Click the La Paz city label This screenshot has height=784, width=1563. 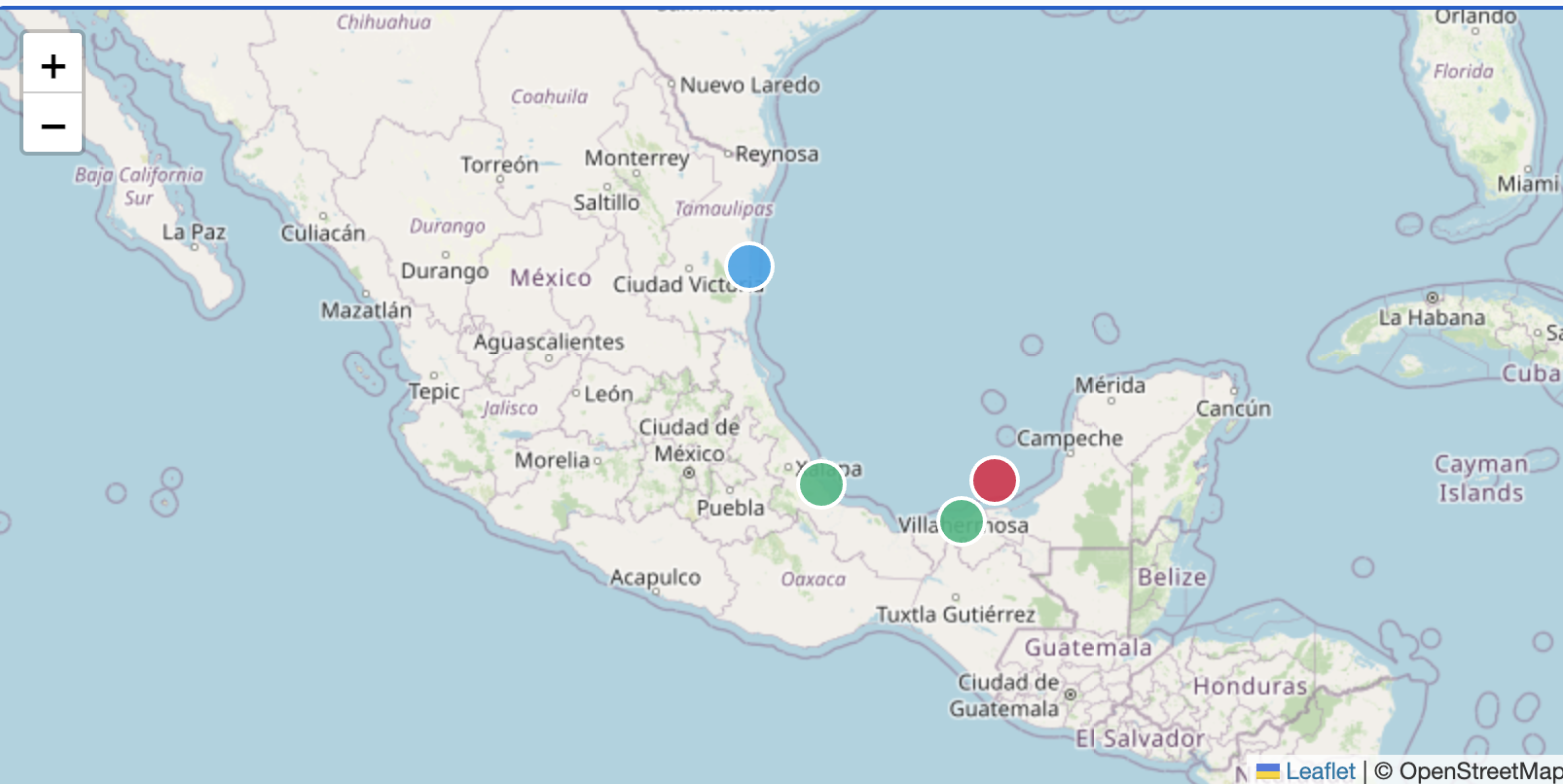194,232
